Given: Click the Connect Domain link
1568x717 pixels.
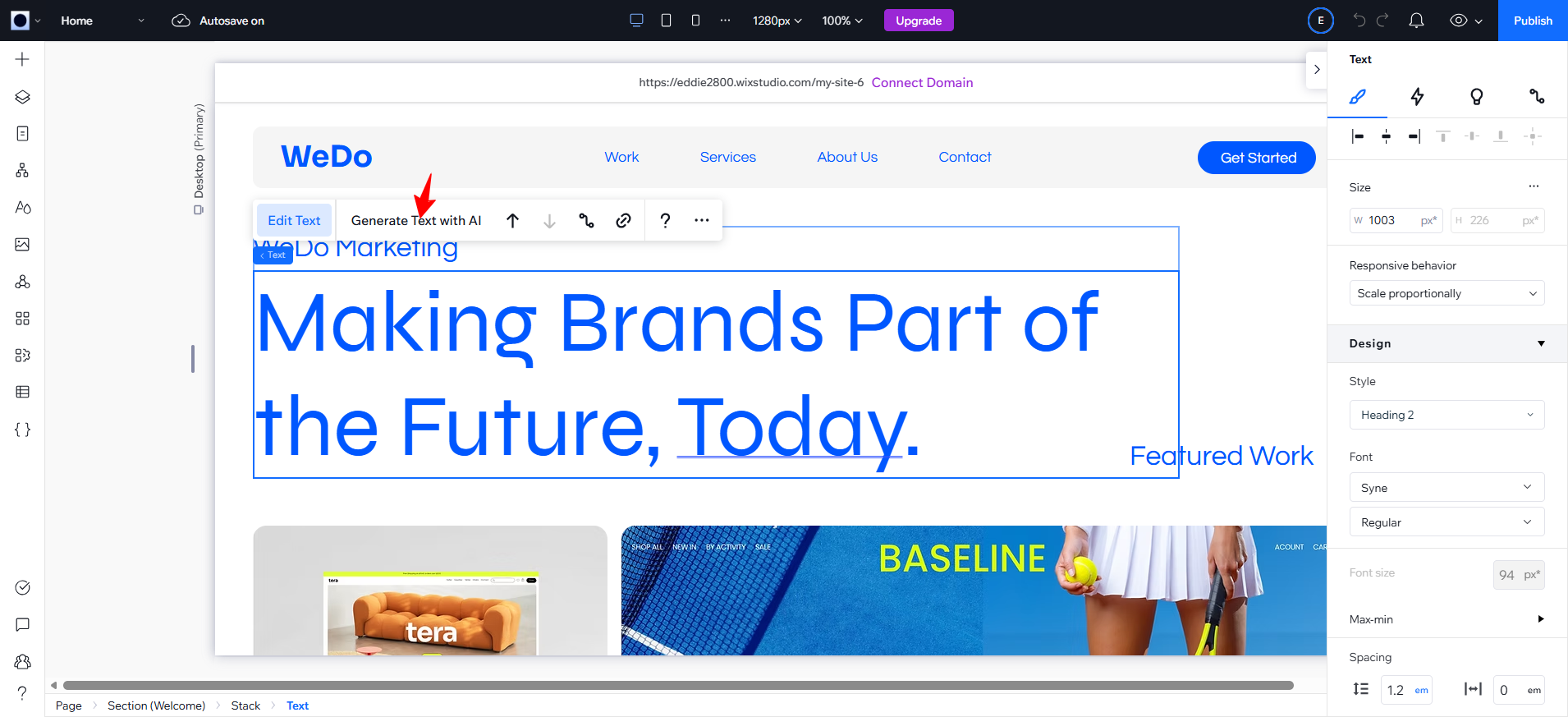Looking at the screenshot, I should click(x=922, y=82).
